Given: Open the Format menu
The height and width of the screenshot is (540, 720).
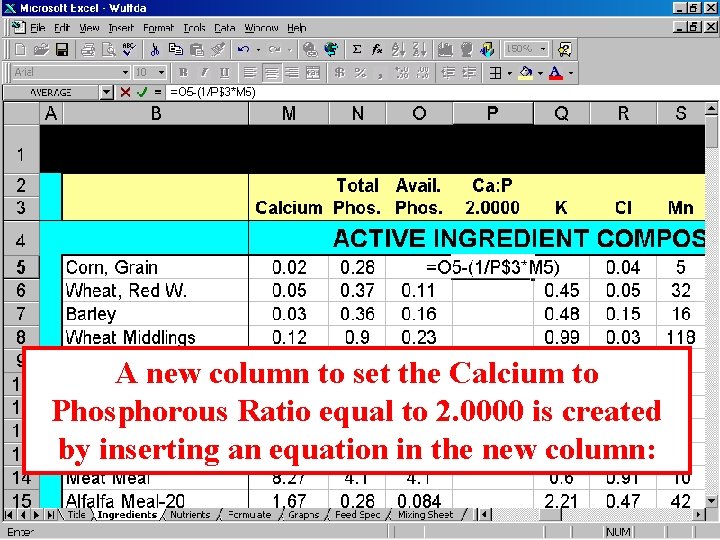Looking at the screenshot, I should (x=158, y=28).
